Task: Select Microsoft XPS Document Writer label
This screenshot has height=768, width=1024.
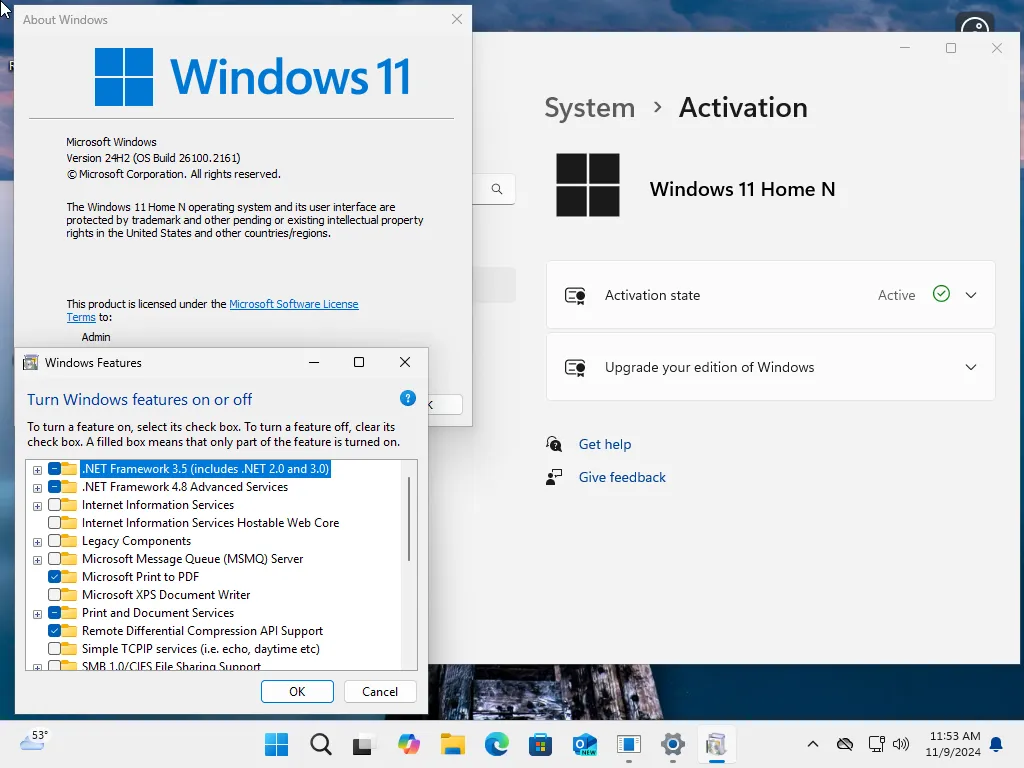Action: click(x=166, y=595)
